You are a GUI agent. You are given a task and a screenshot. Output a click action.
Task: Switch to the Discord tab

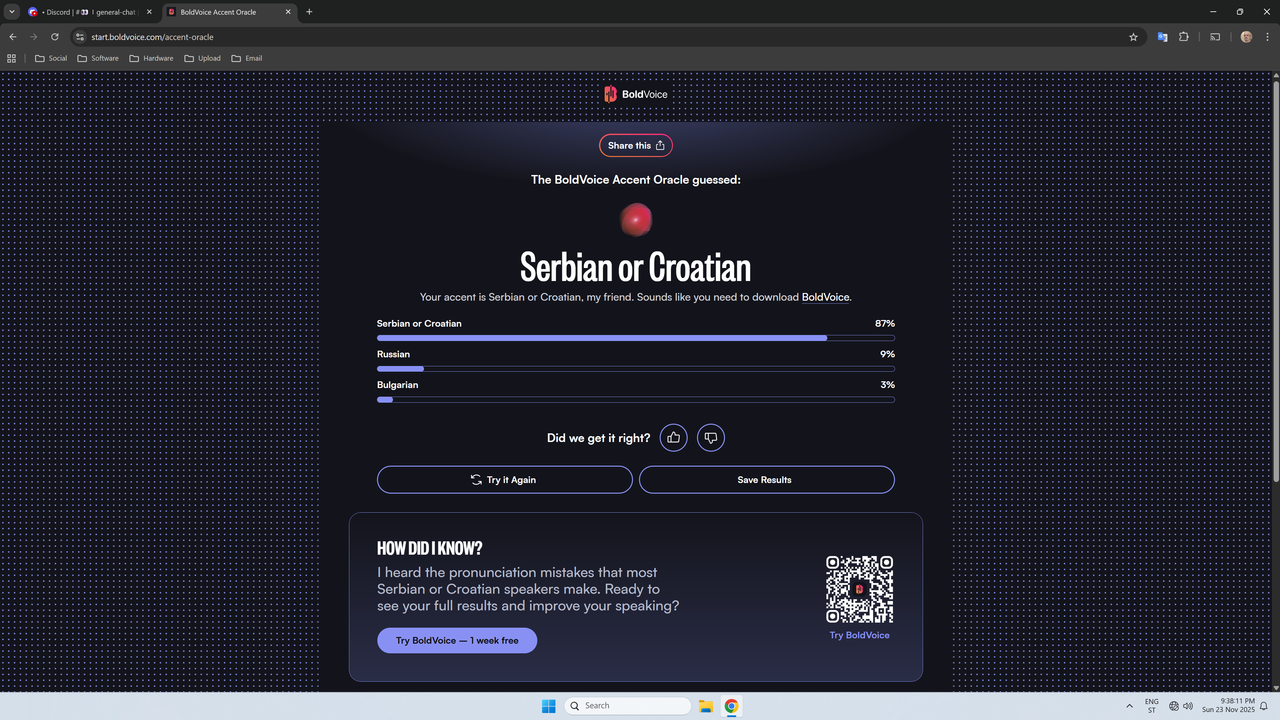click(90, 12)
